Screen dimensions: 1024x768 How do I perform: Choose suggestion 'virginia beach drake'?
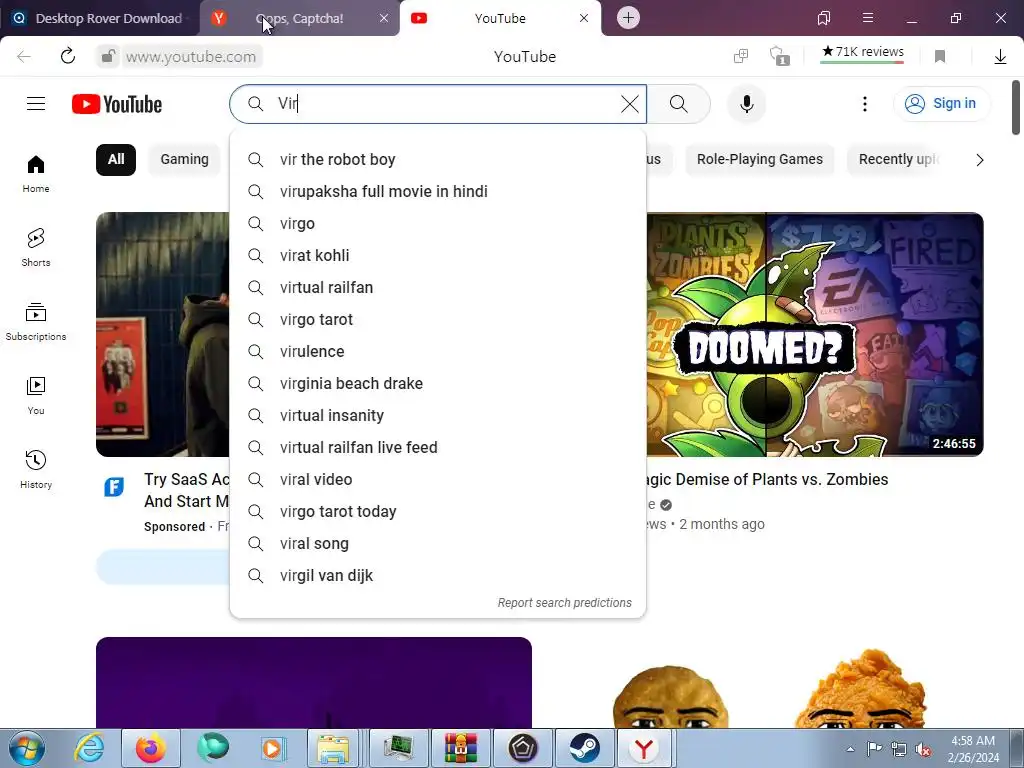click(438, 383)
